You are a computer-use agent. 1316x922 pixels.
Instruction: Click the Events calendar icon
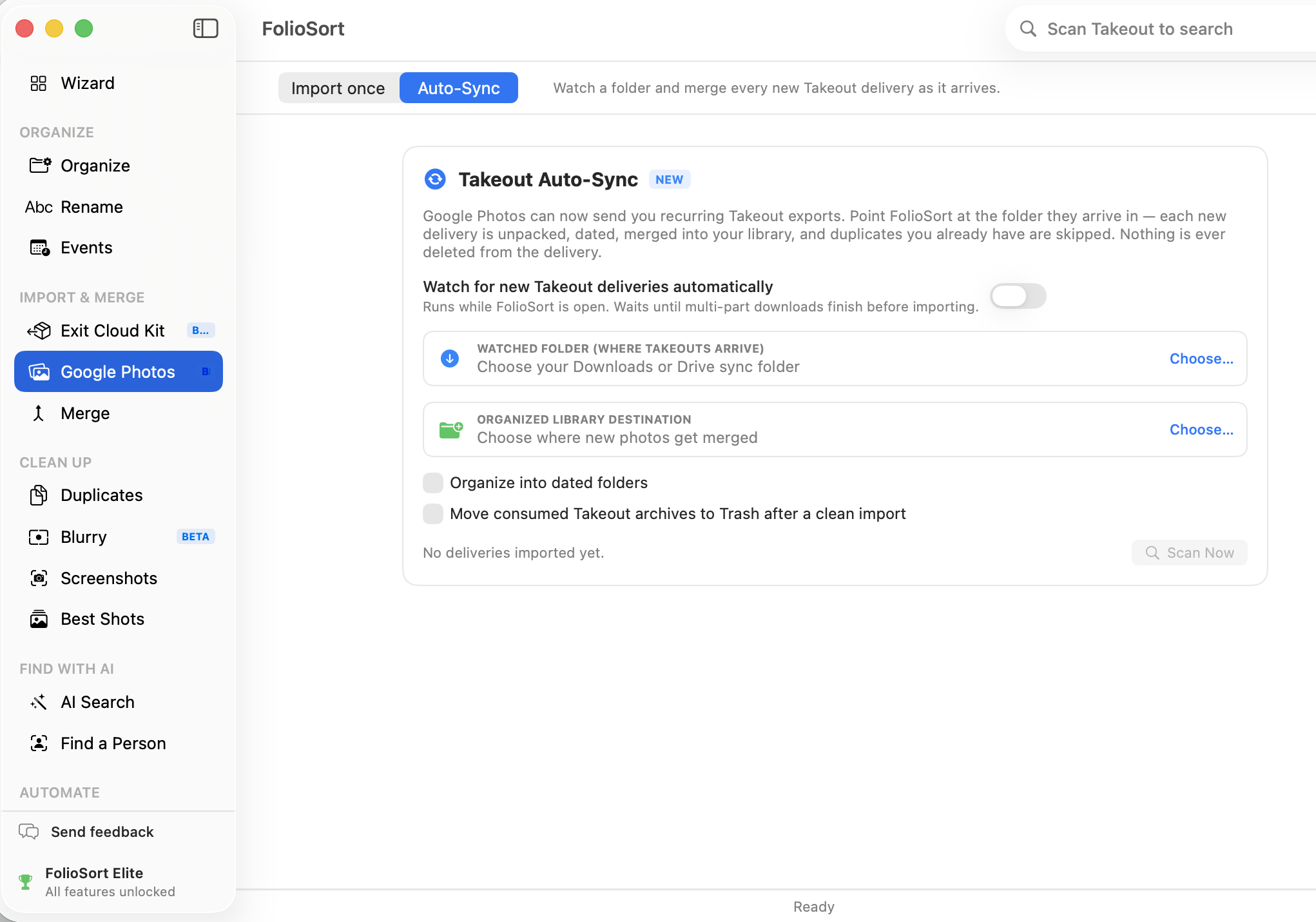[x=40, y=248]
